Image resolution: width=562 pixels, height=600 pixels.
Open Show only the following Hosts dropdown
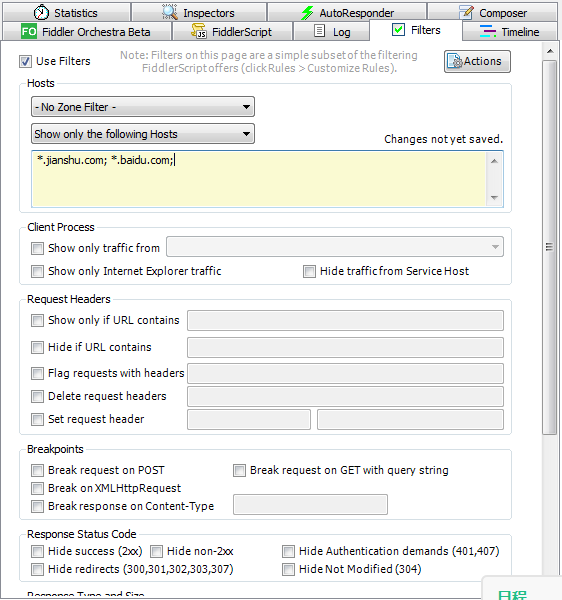pyautogui.click(x=143, y=134)
